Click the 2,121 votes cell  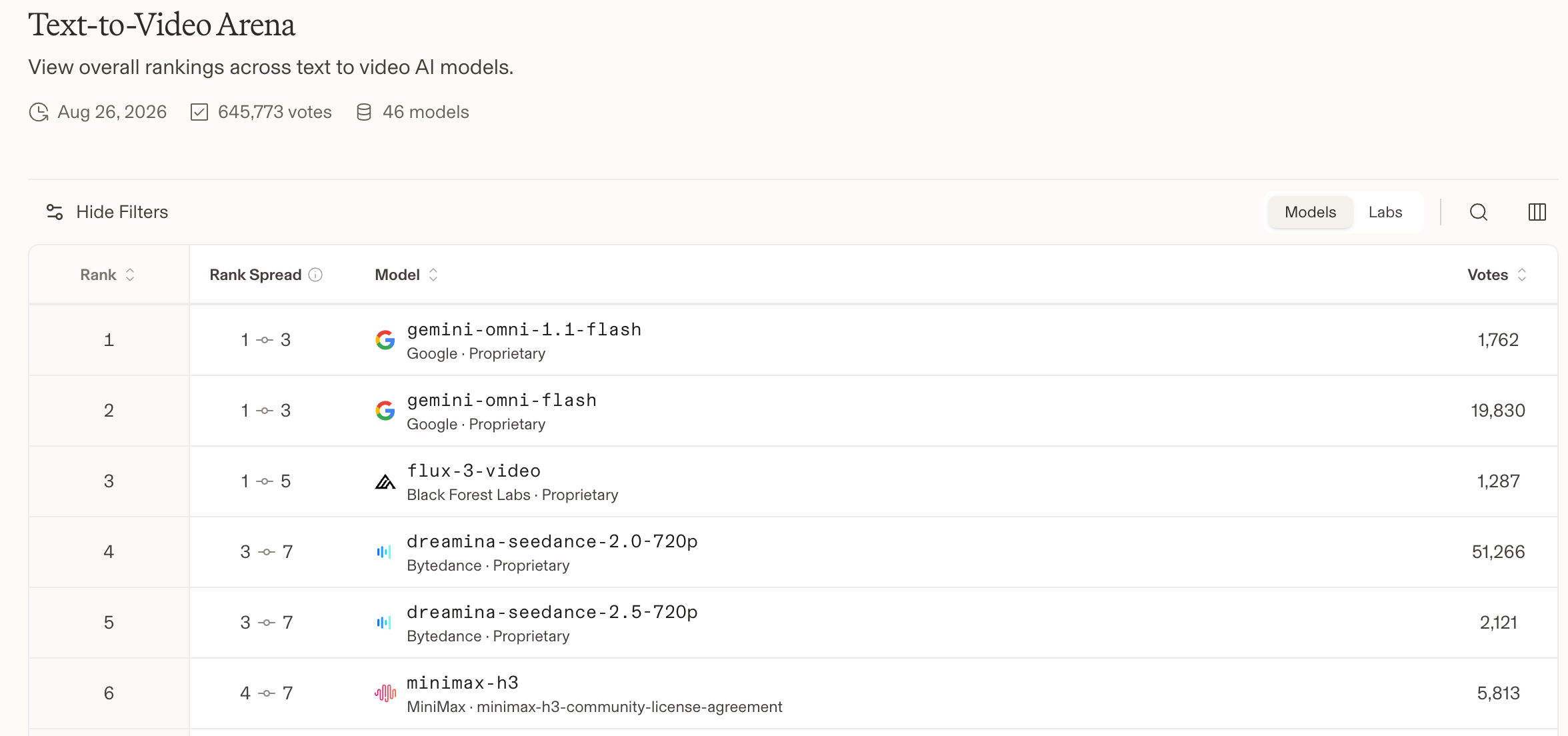[x=1498, y=623]
